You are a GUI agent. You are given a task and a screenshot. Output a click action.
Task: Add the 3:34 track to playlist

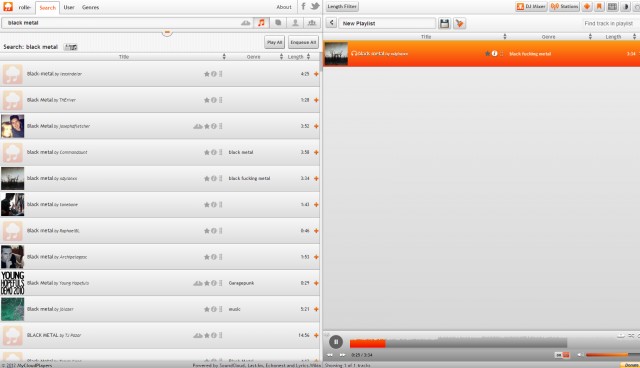point(316,178)
